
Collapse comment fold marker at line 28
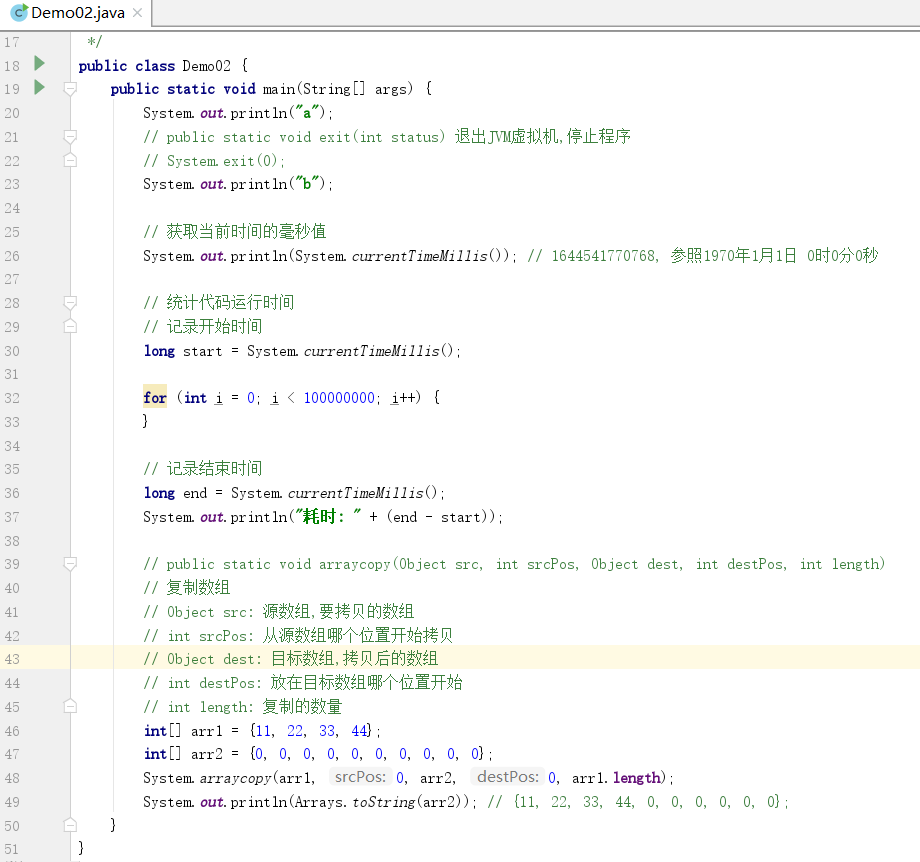[70, 303]
